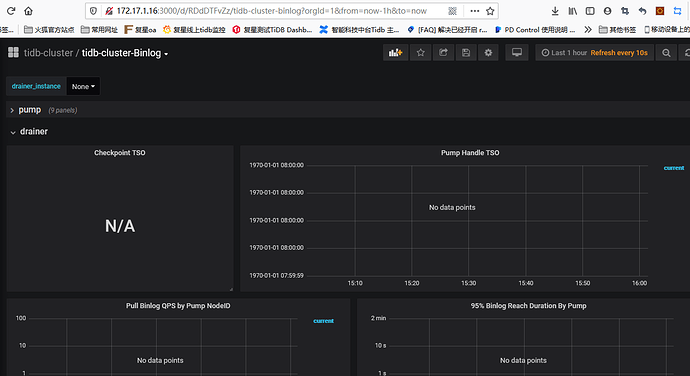Click the Add panel icon
Viewport: 690px width, 376px height.
coord(396,53)
